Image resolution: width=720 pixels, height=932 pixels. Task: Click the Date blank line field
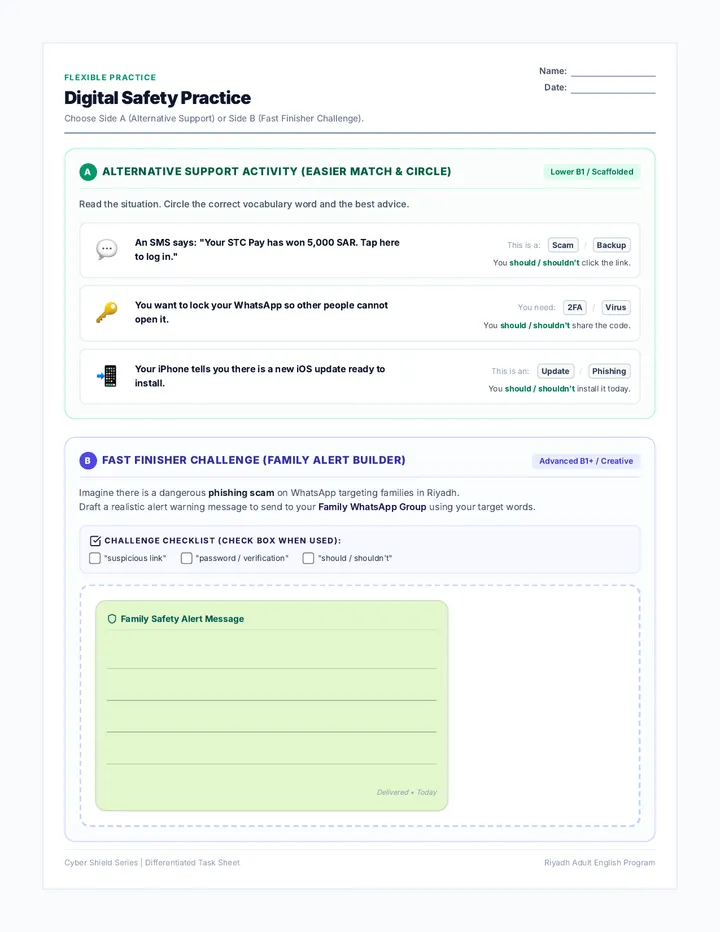click(613, 87)
